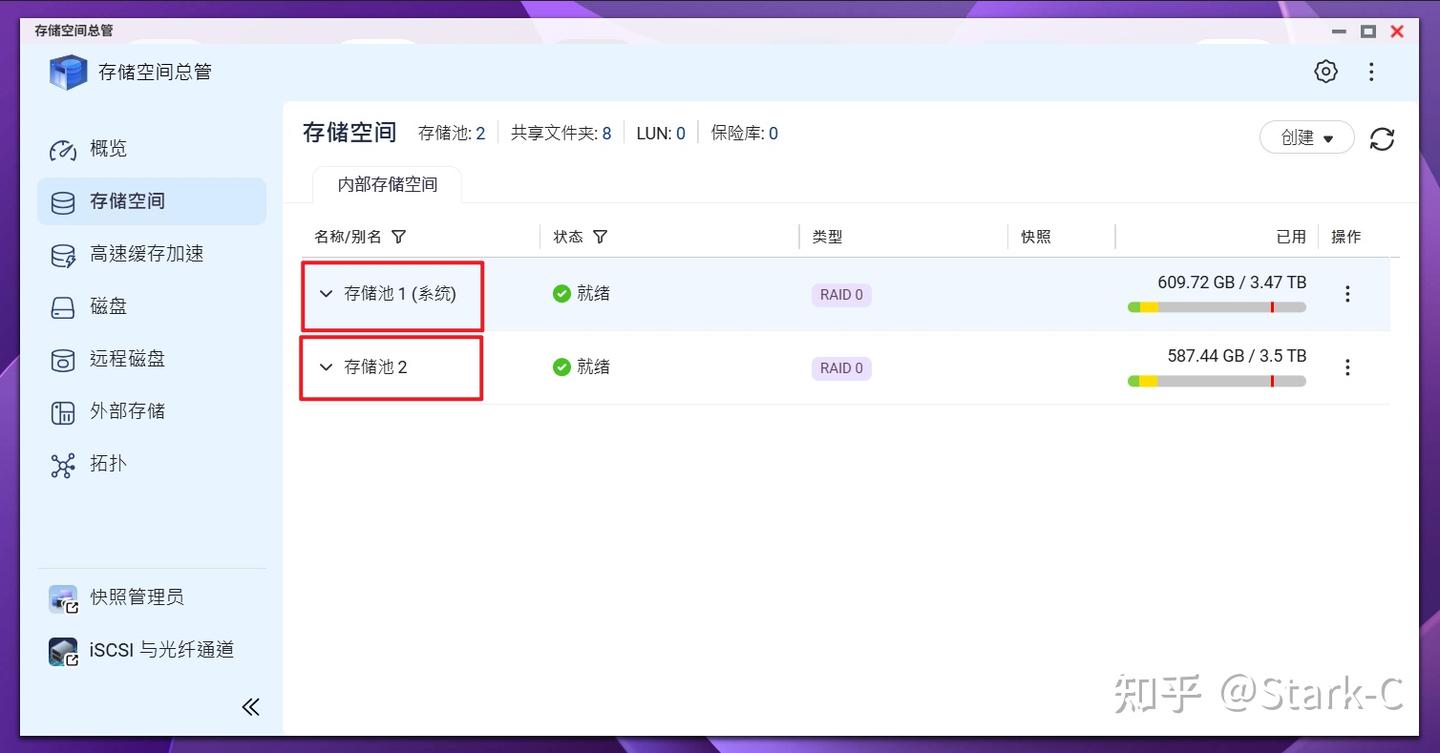
Task: Click the 操作 column header
Action: [1346, 237]
